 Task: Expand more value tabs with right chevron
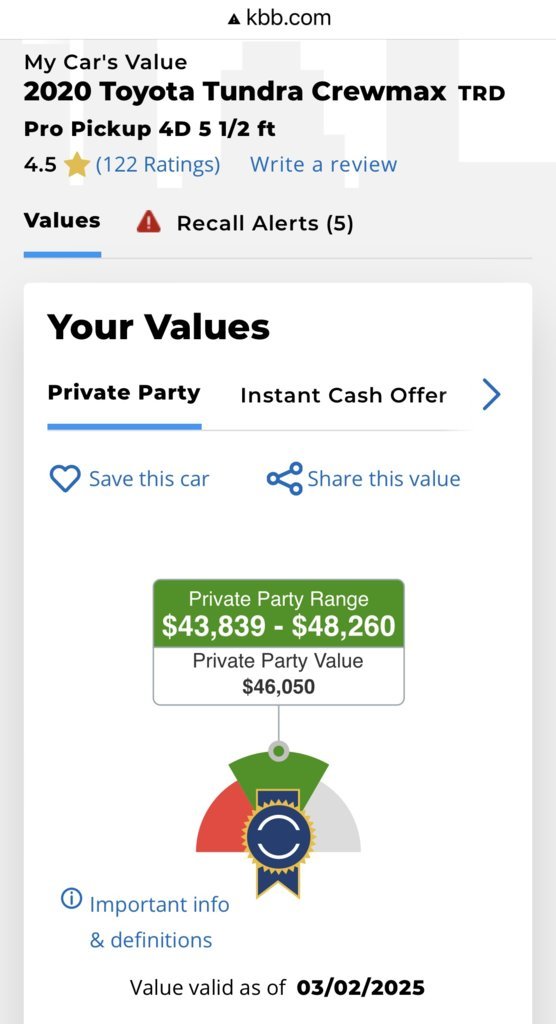pyautogui.click(x=491, y=394)
